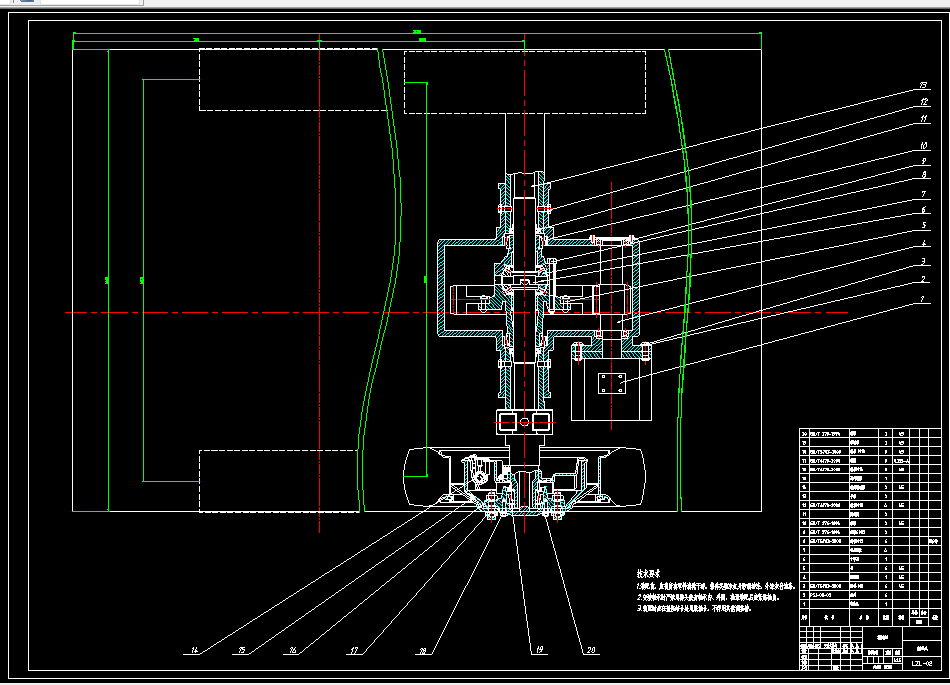
Task: Select callout number 13 label
Action: point(923,85)
